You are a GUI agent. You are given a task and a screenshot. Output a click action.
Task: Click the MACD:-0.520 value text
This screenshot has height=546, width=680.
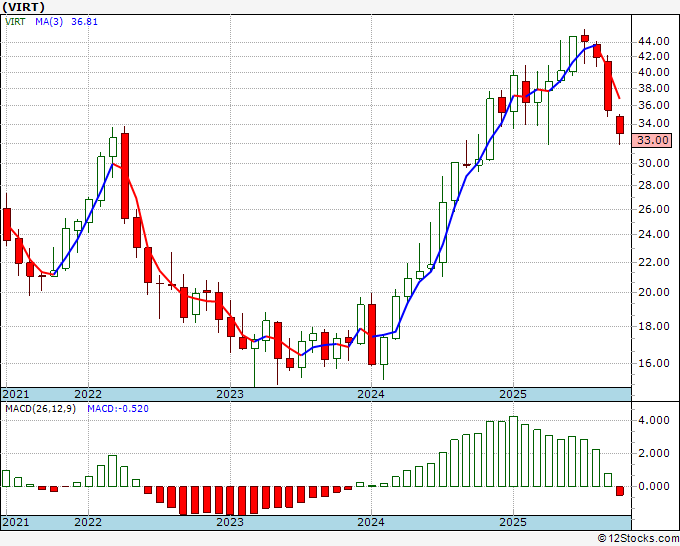pyautogui.click(x=118, y=409)
